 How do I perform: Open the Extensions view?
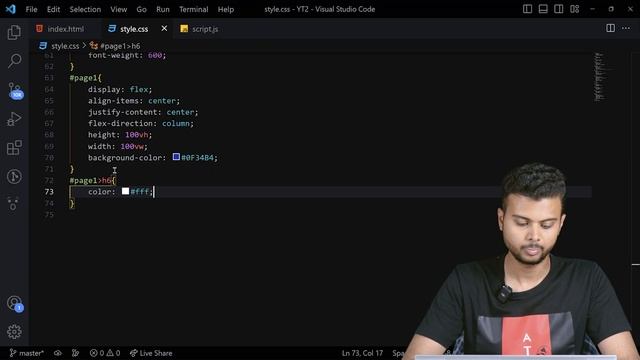pyautogui.click(x=14, y=148)
